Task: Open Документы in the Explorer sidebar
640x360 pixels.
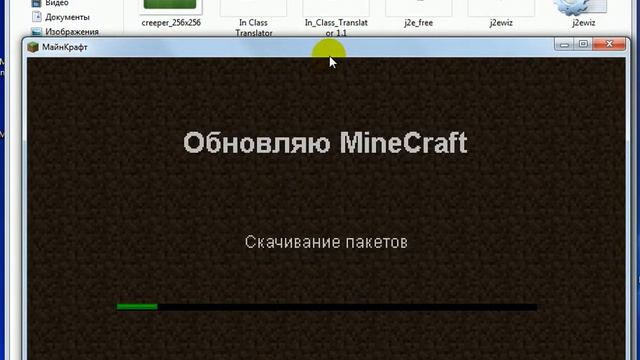Action: click(x=67, y=17)
